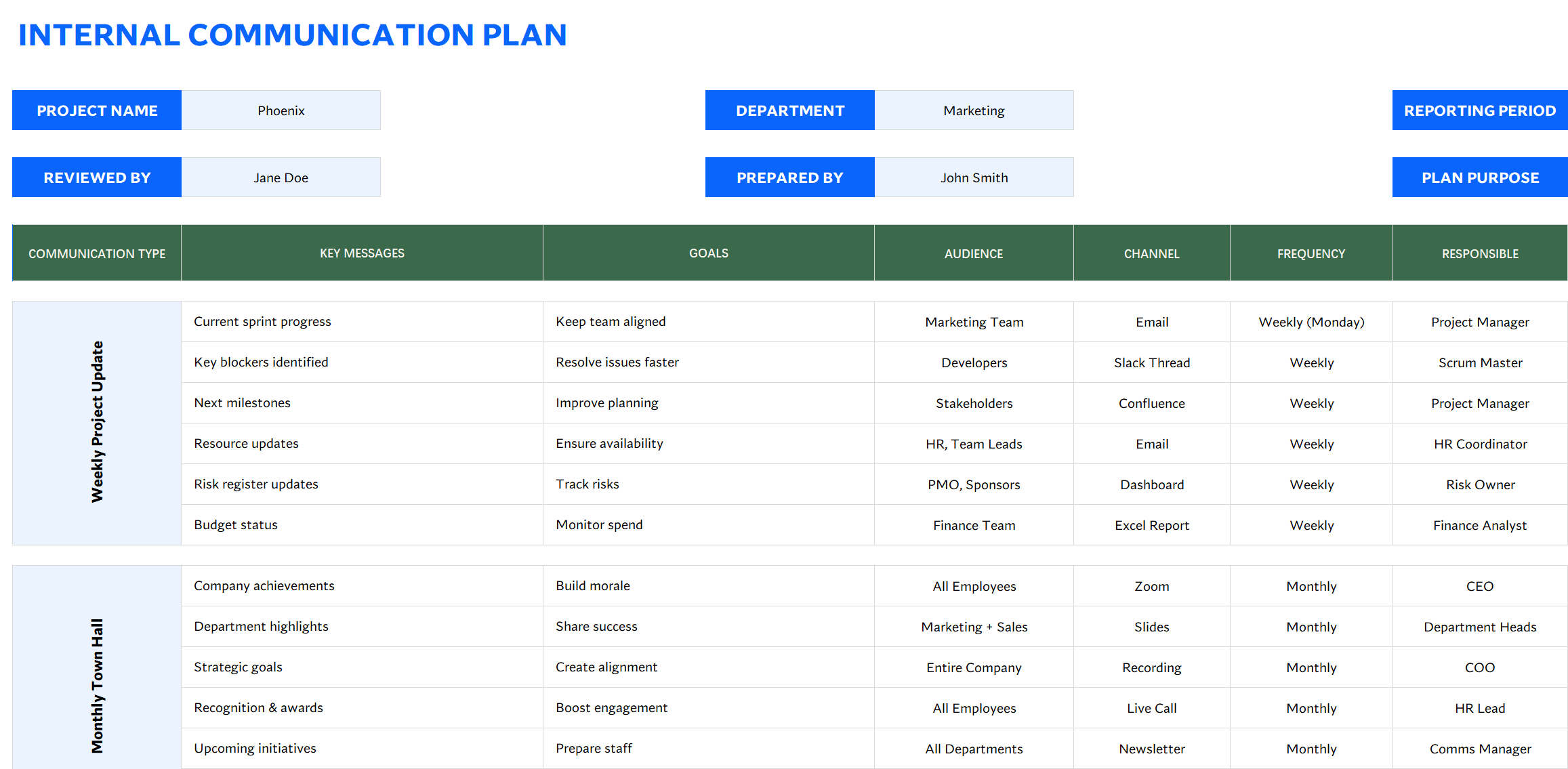Select the COMMUNICATION TYPE column header
Image resolution: width=1568 pixels, height=769 pixels.
pyautogui.click(x=97, y=253)
